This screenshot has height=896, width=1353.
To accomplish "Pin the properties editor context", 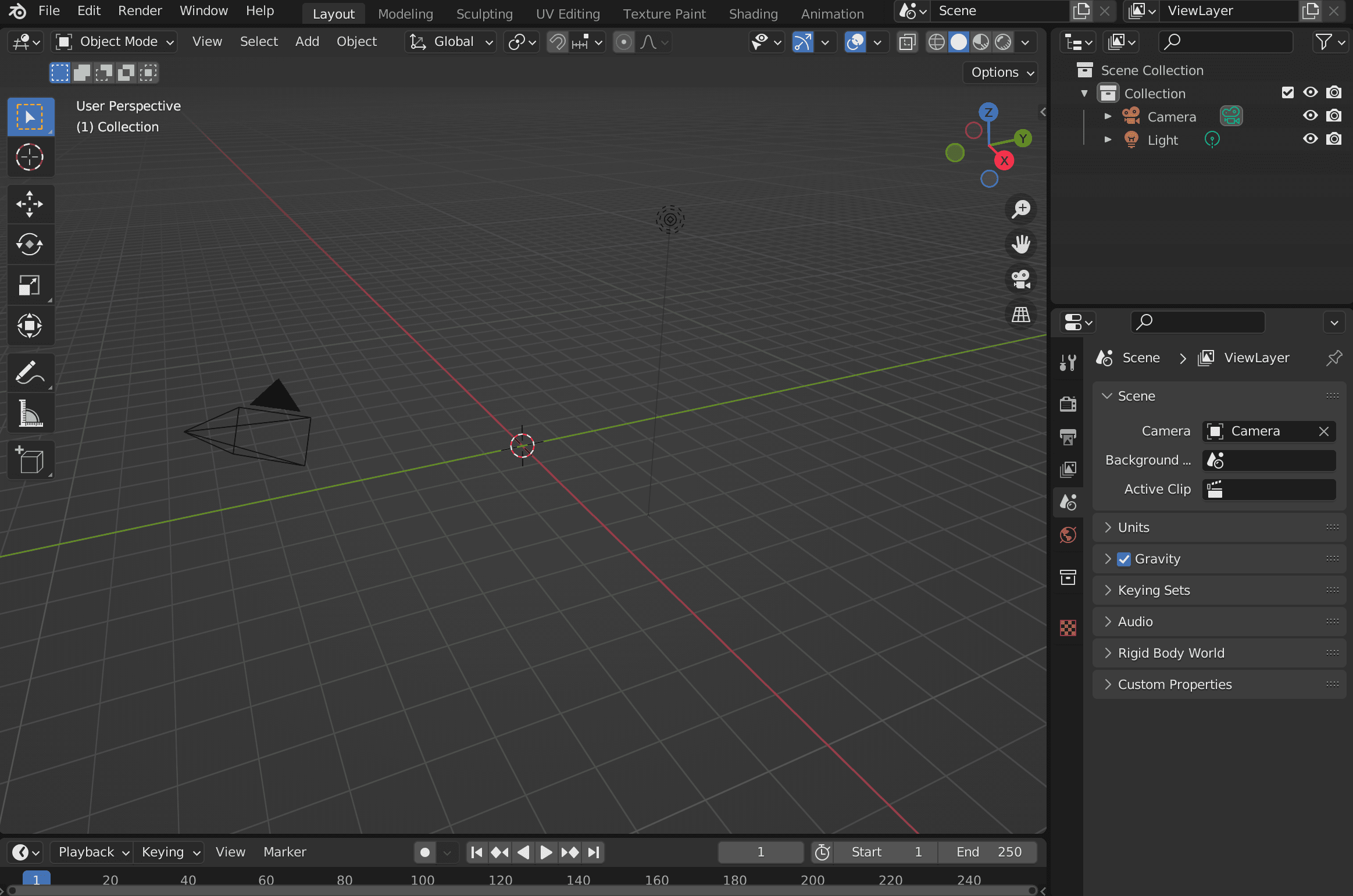I will (x=1334, y=358).
